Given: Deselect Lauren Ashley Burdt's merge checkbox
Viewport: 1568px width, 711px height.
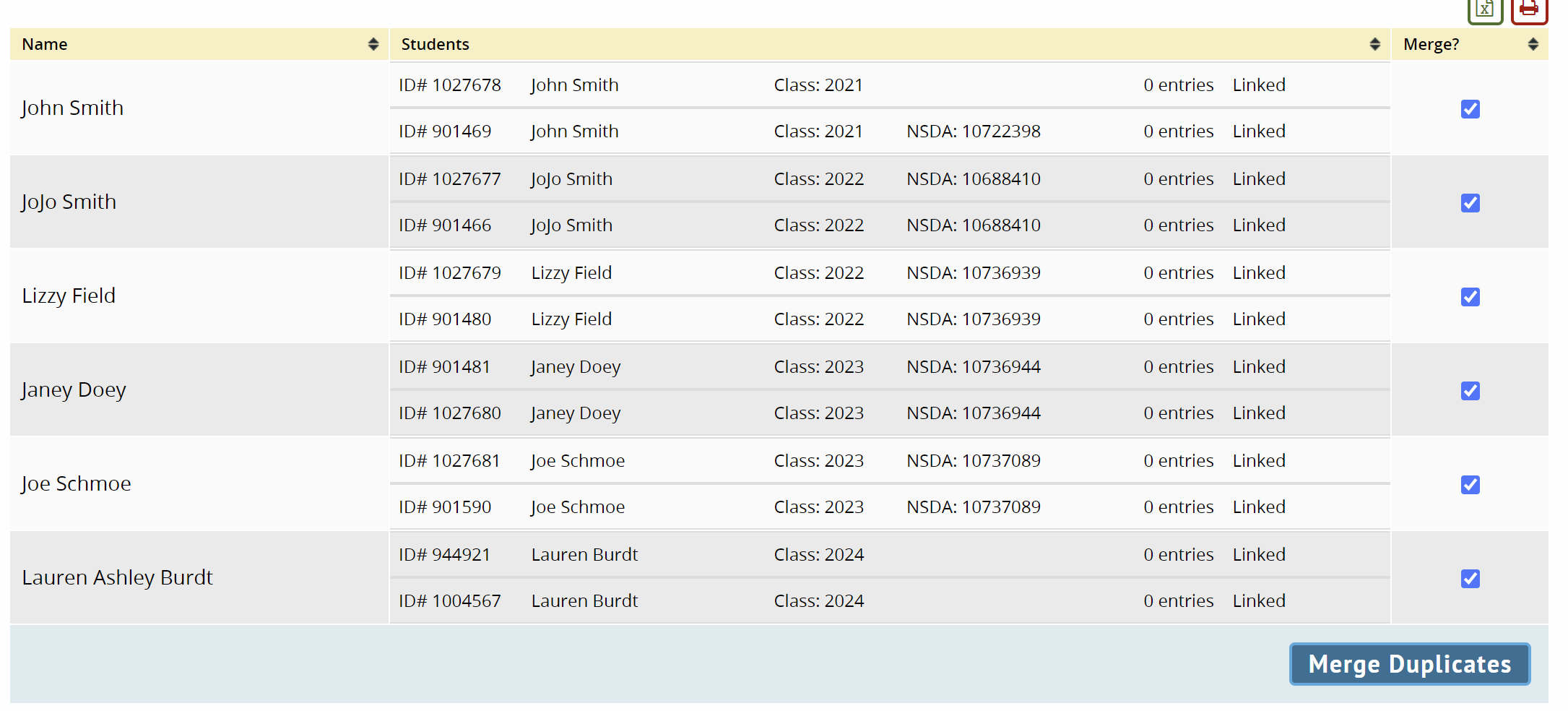Looking at the screenshot, I should [x=1470, y=579].
